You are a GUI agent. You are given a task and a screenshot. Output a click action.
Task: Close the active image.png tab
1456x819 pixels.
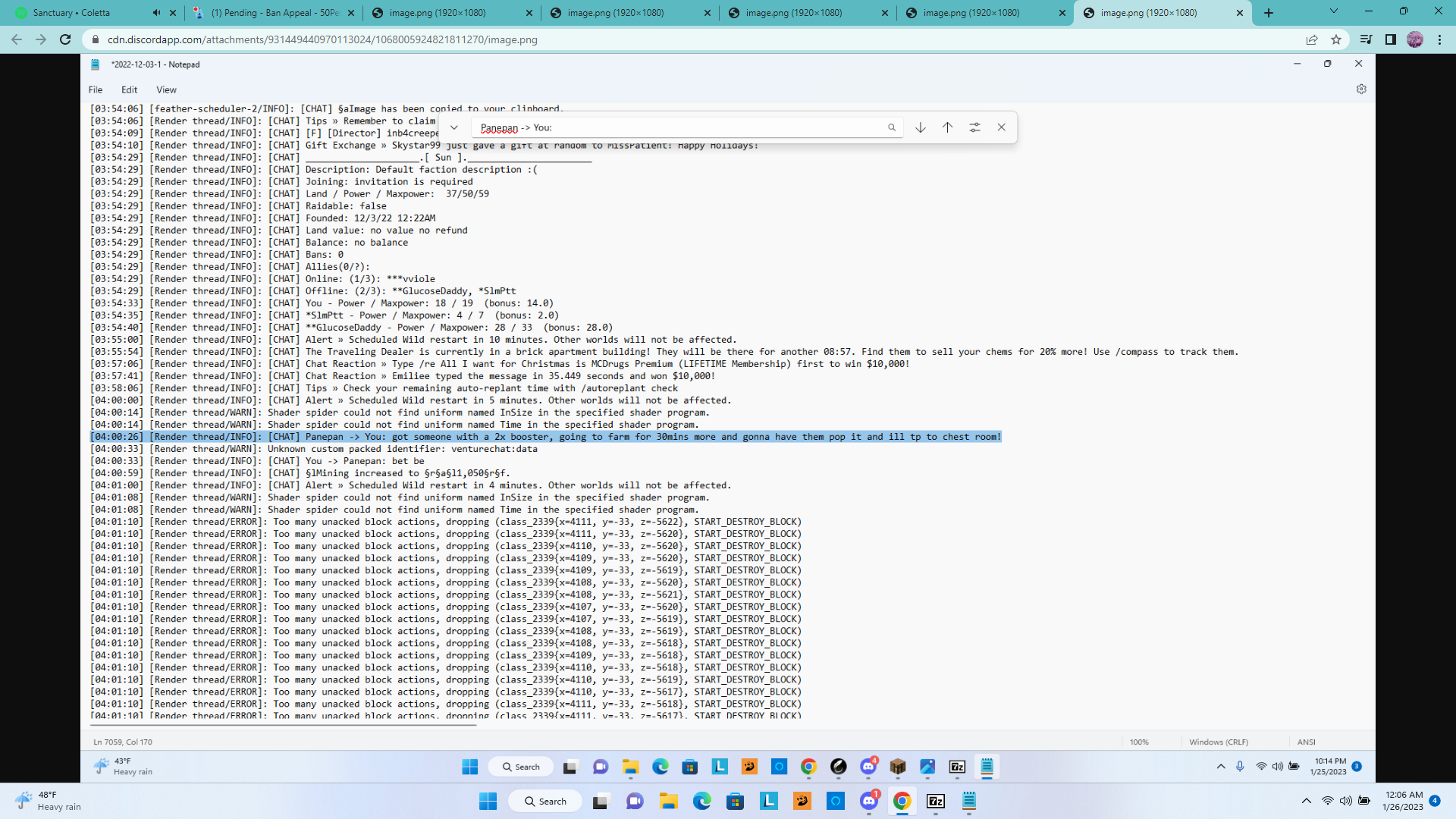point(1239,13)
